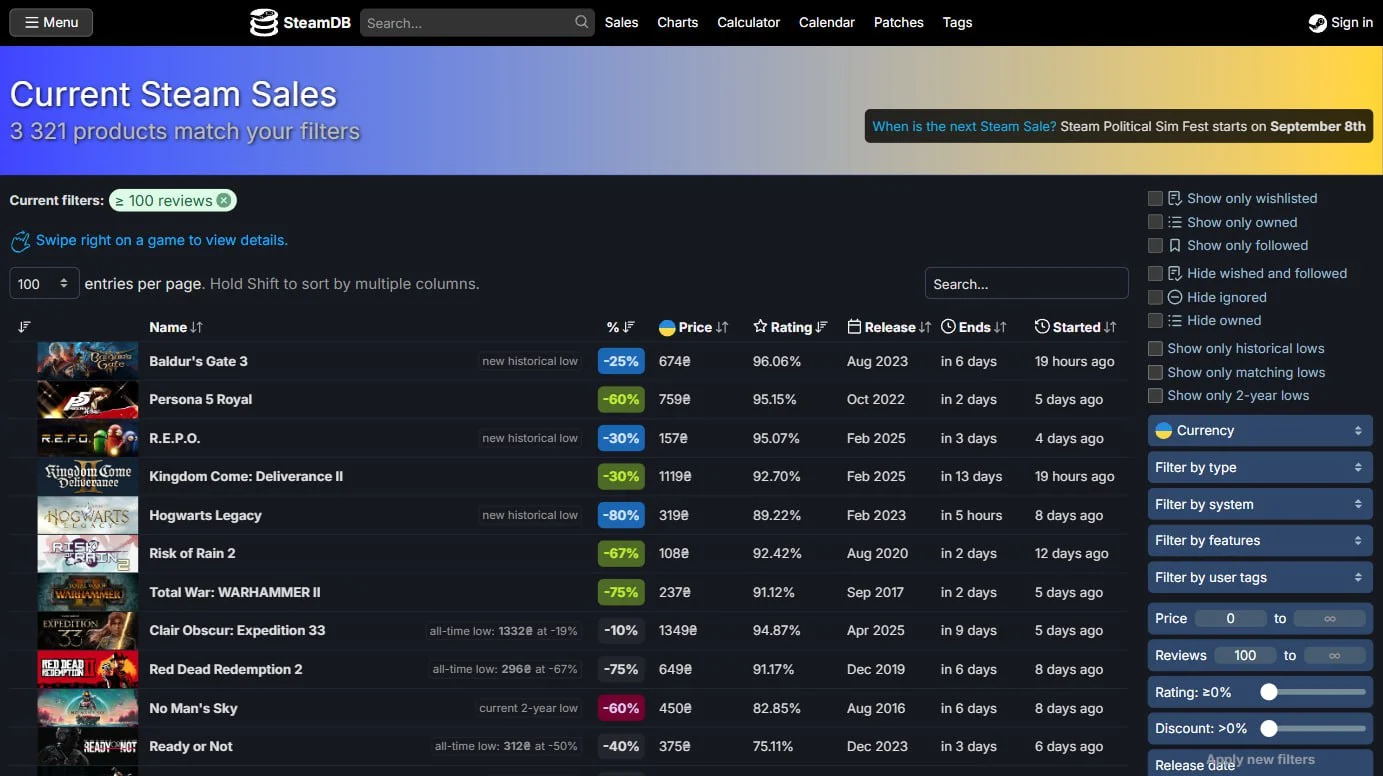Sort table by Ends column
This screenshot has width=1383, height=776.
click(974, 327)
